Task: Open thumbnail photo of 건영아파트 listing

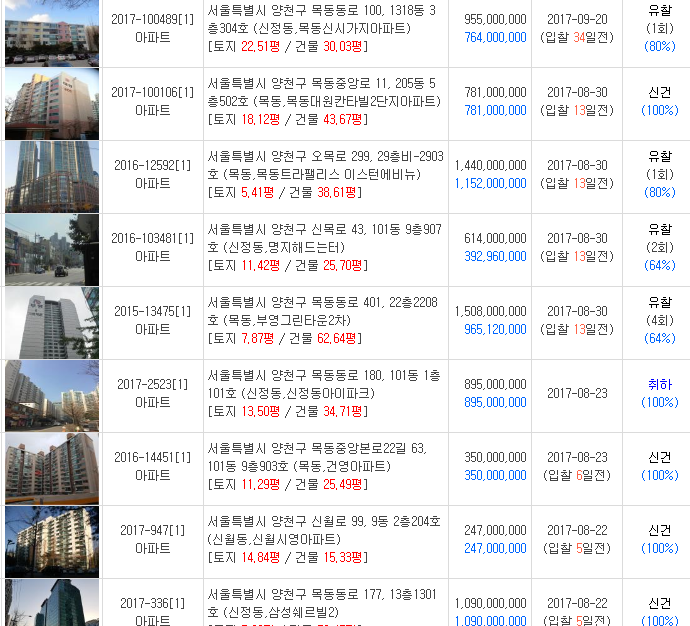Action: (52, 469)
